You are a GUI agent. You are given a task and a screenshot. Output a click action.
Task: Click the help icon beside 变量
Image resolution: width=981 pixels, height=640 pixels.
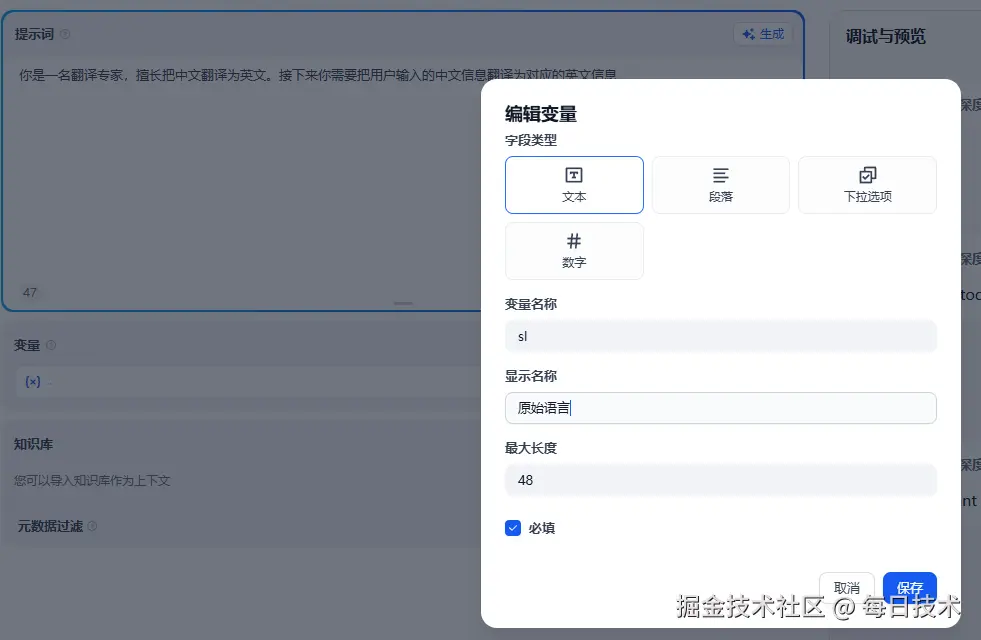pos(51,345)
